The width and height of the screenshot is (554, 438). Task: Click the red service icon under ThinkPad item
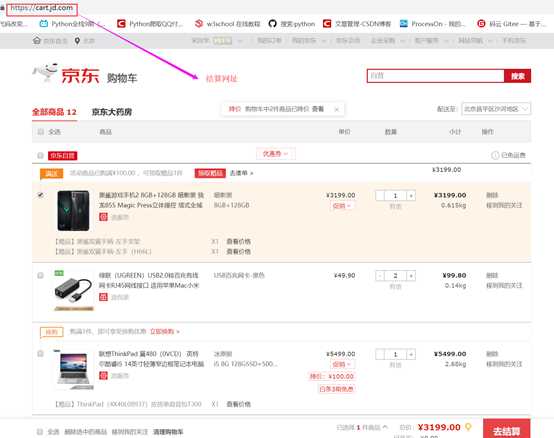click(103, 375)
